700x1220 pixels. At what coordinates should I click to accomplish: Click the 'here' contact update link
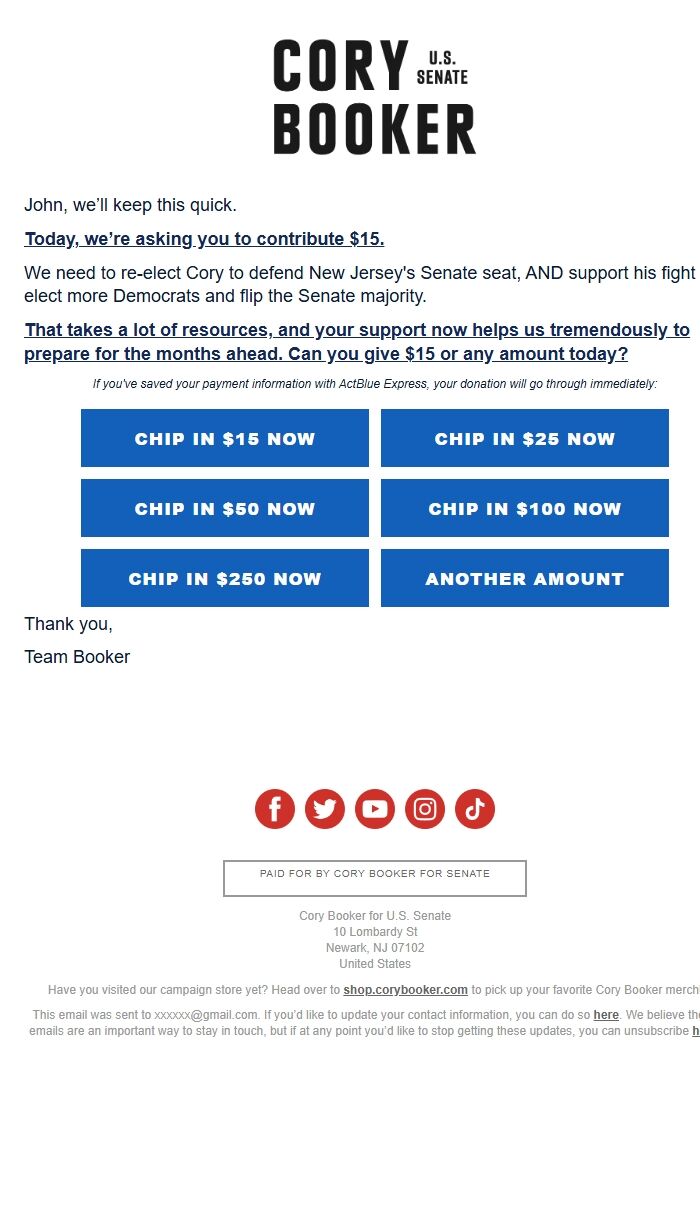(x=606, y=1014)
